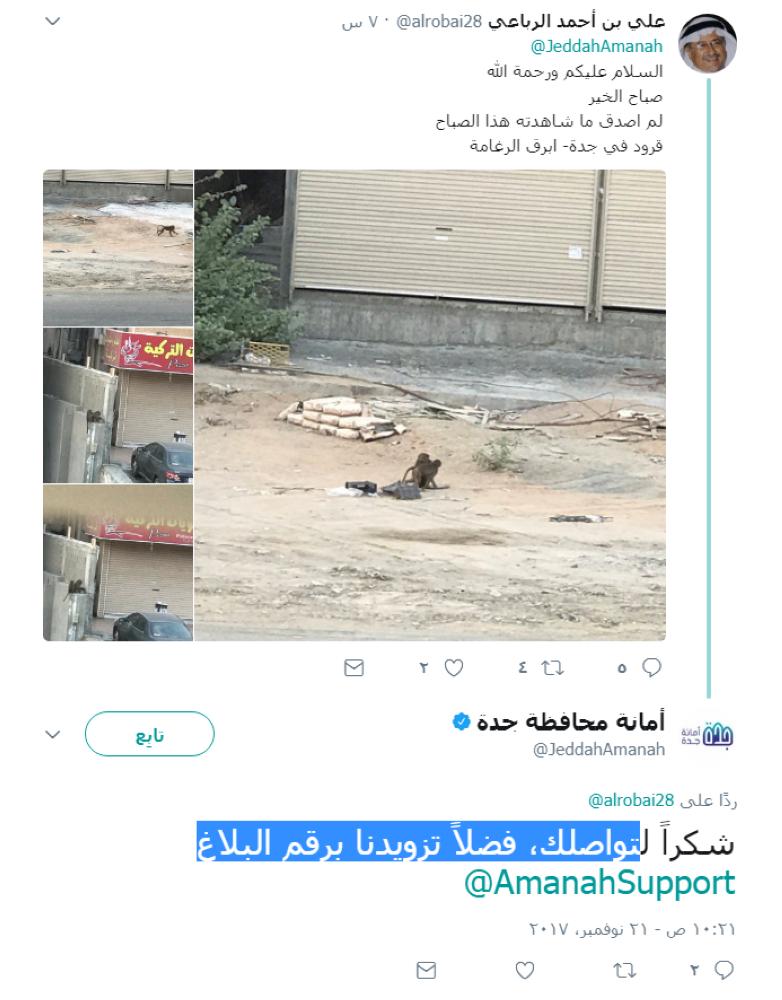Click envelope icon under the reply tweet
The height and width of the screenshot is (1000, 782).
426,971
